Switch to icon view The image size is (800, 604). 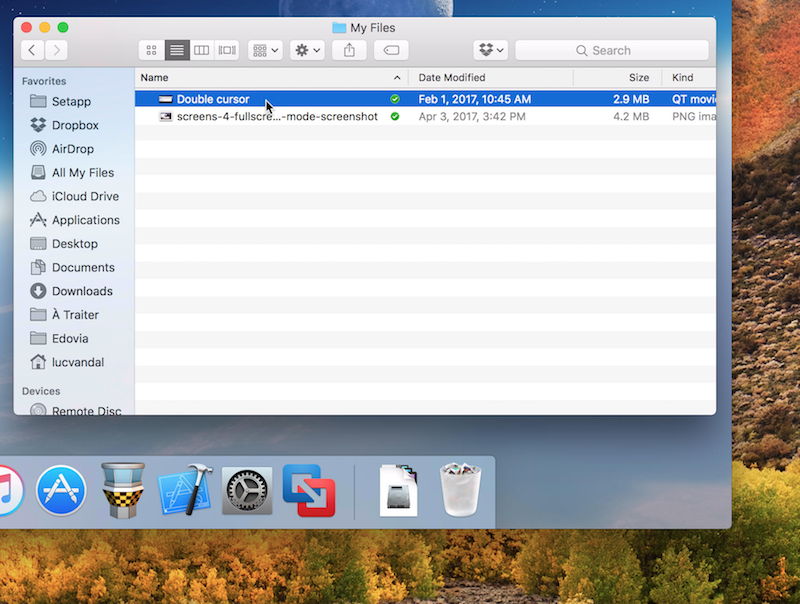click(x=152, y=50)
